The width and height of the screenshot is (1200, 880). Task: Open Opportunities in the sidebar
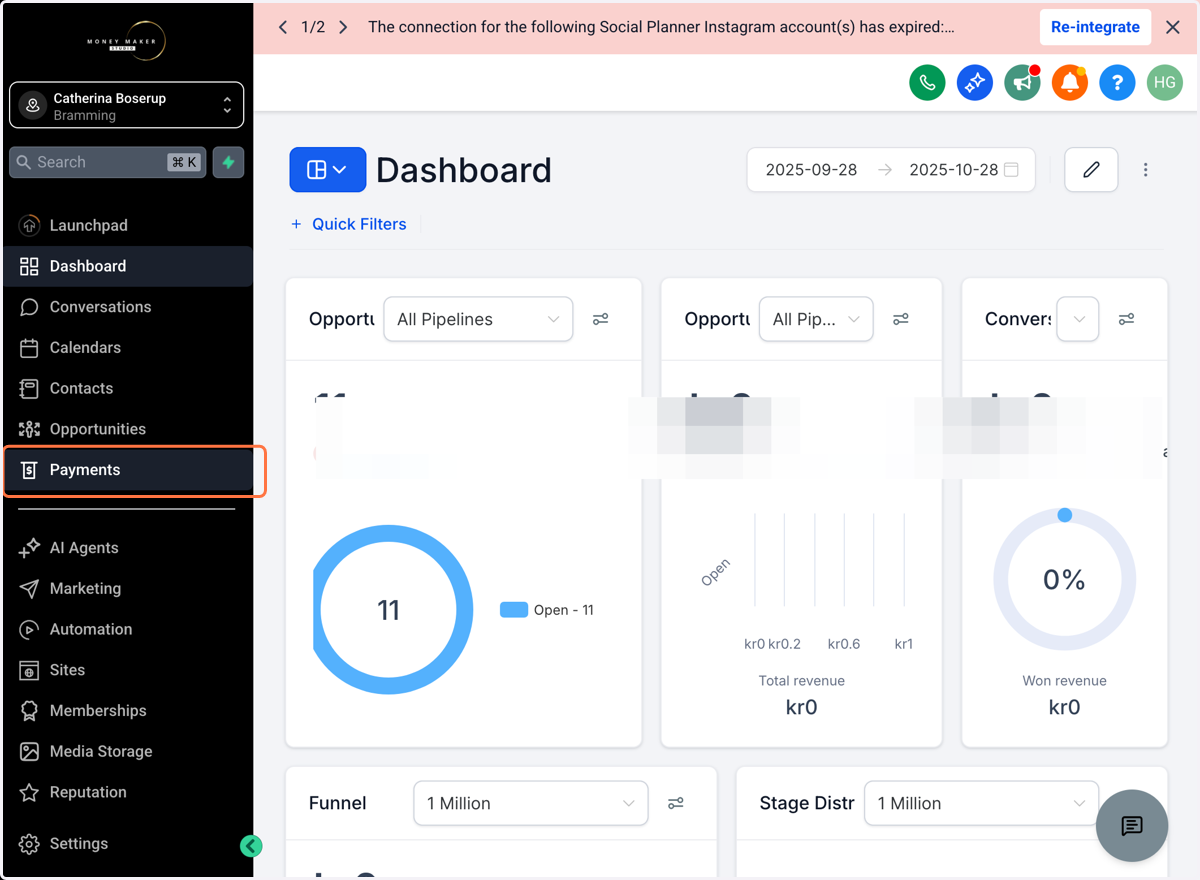[126, 429]
